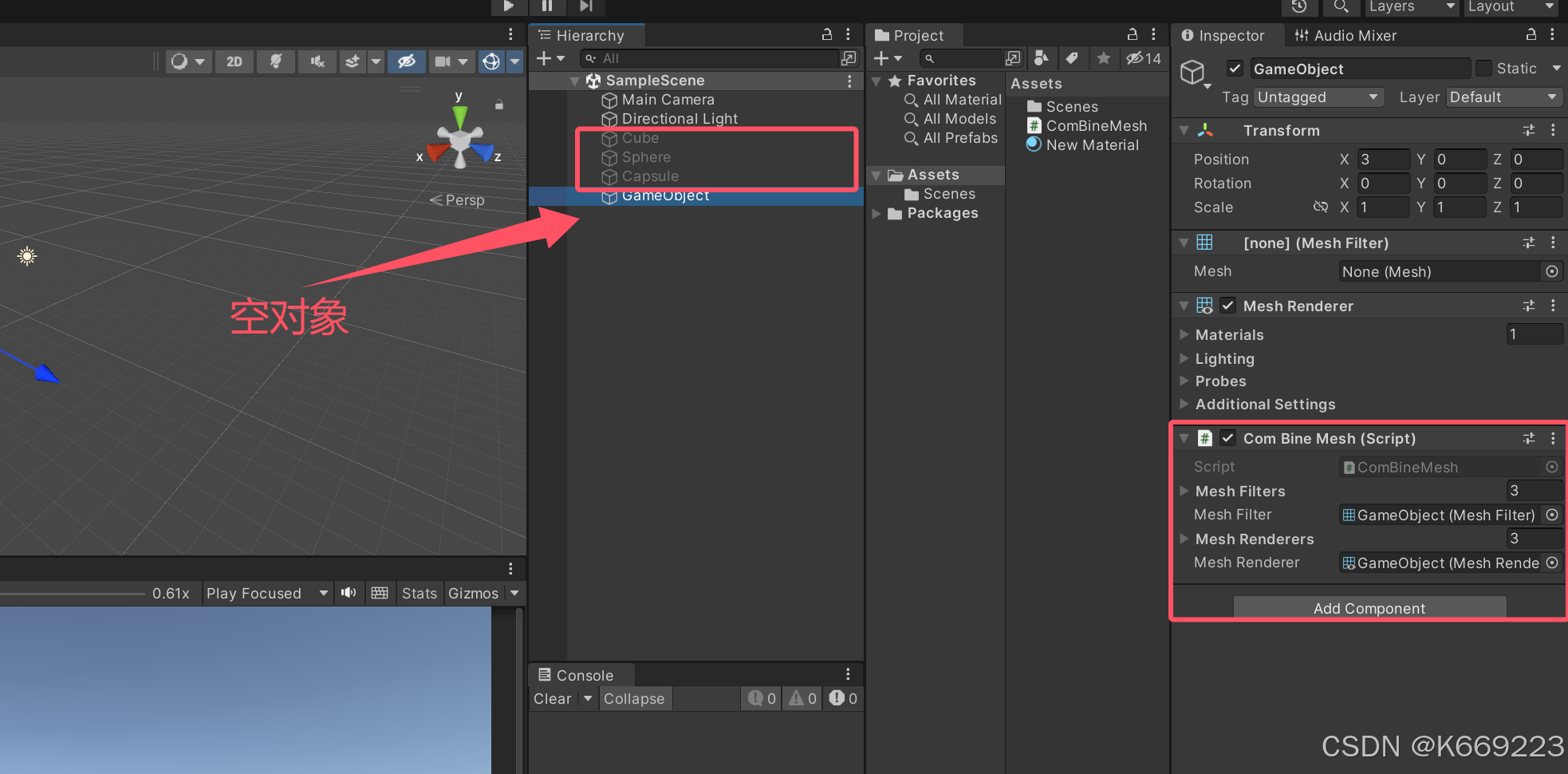Click Position X input field
The image size is (1568, 774).
(1383, 160)
